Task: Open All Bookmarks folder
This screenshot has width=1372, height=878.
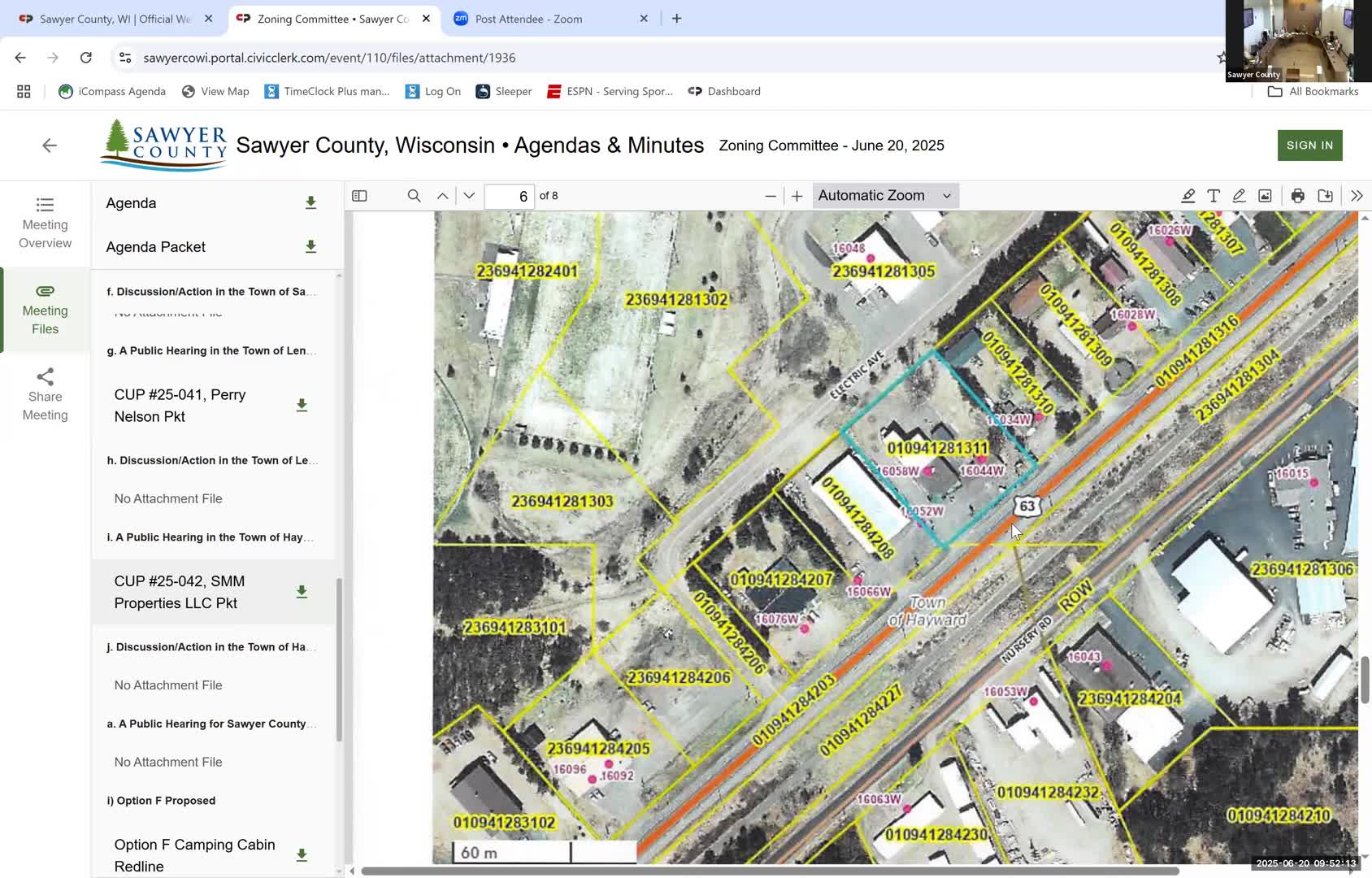Action: click(1313, 91)
